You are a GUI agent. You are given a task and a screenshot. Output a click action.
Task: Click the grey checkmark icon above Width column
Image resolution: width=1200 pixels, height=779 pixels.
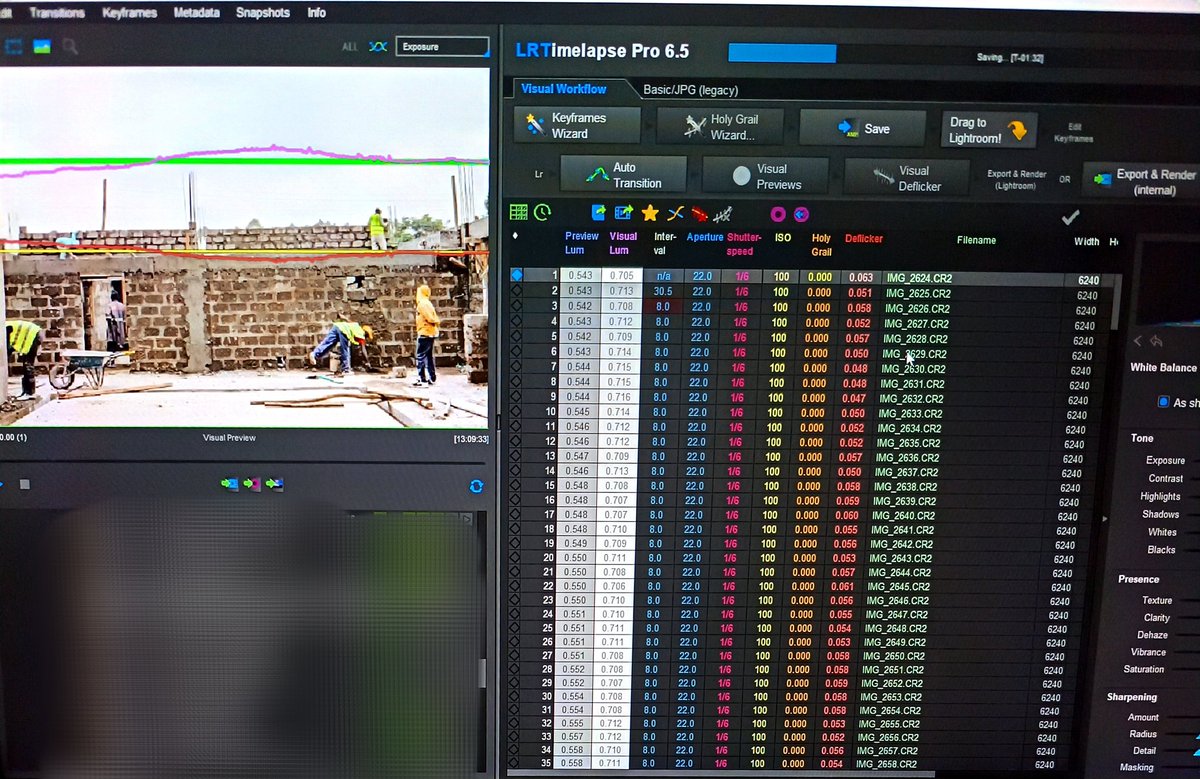[1070, 217]
